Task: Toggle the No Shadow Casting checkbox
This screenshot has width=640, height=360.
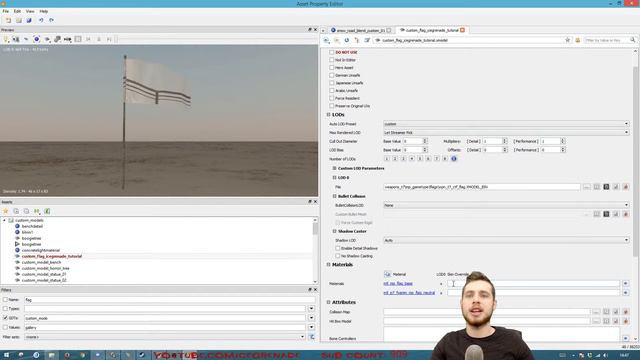Action: [x=338, y=256]
